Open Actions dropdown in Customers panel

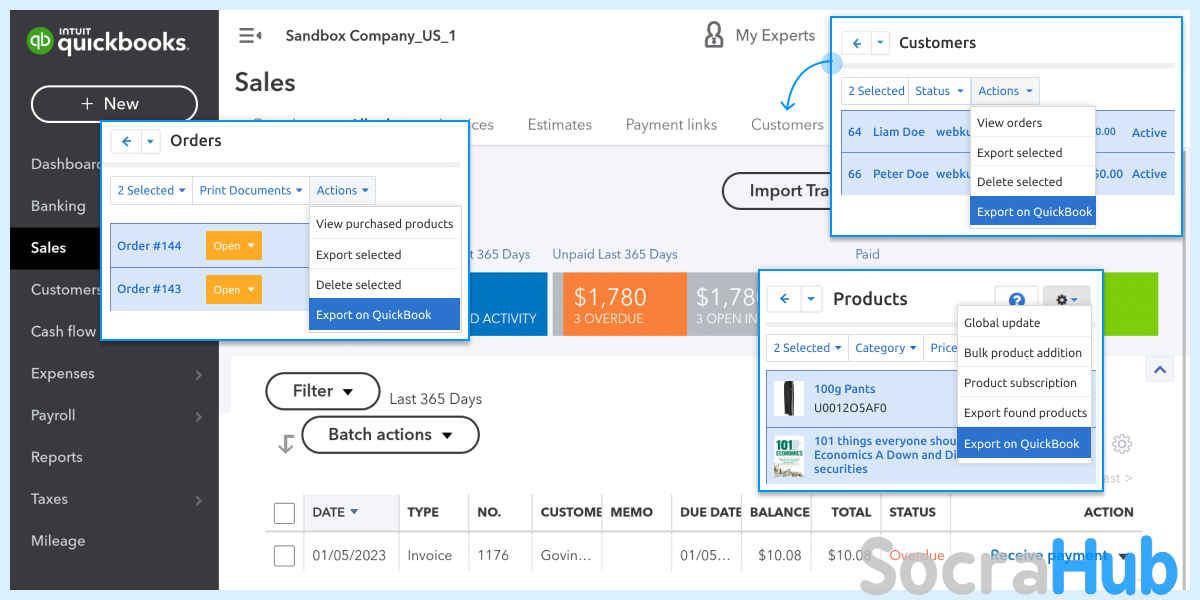point(1005,91)
